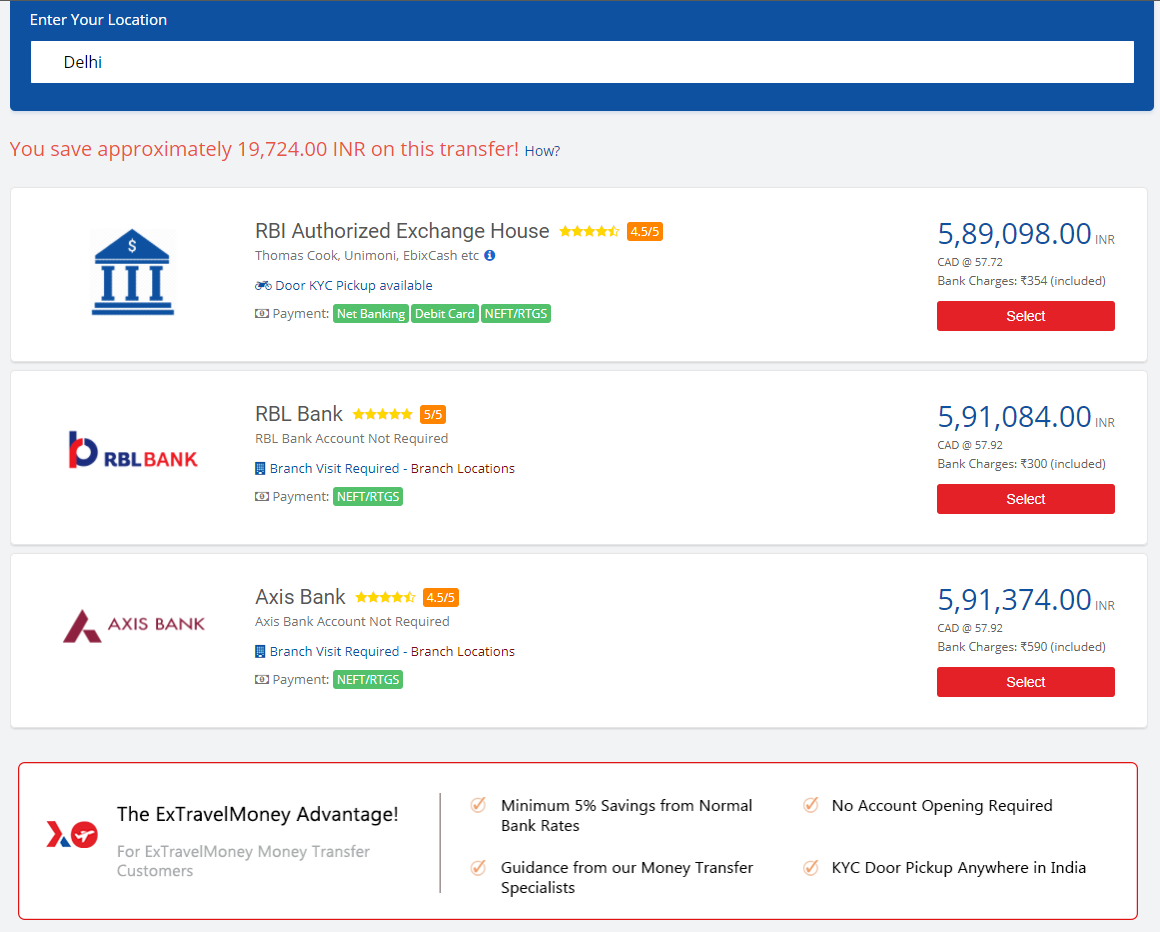Click RBL Bank Account Not Required text
The image size is (1160, 932).
351,439
